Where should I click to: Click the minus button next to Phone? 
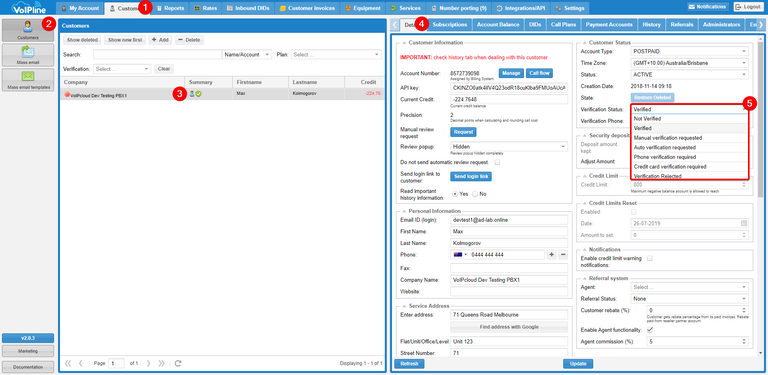coord(563,255)
